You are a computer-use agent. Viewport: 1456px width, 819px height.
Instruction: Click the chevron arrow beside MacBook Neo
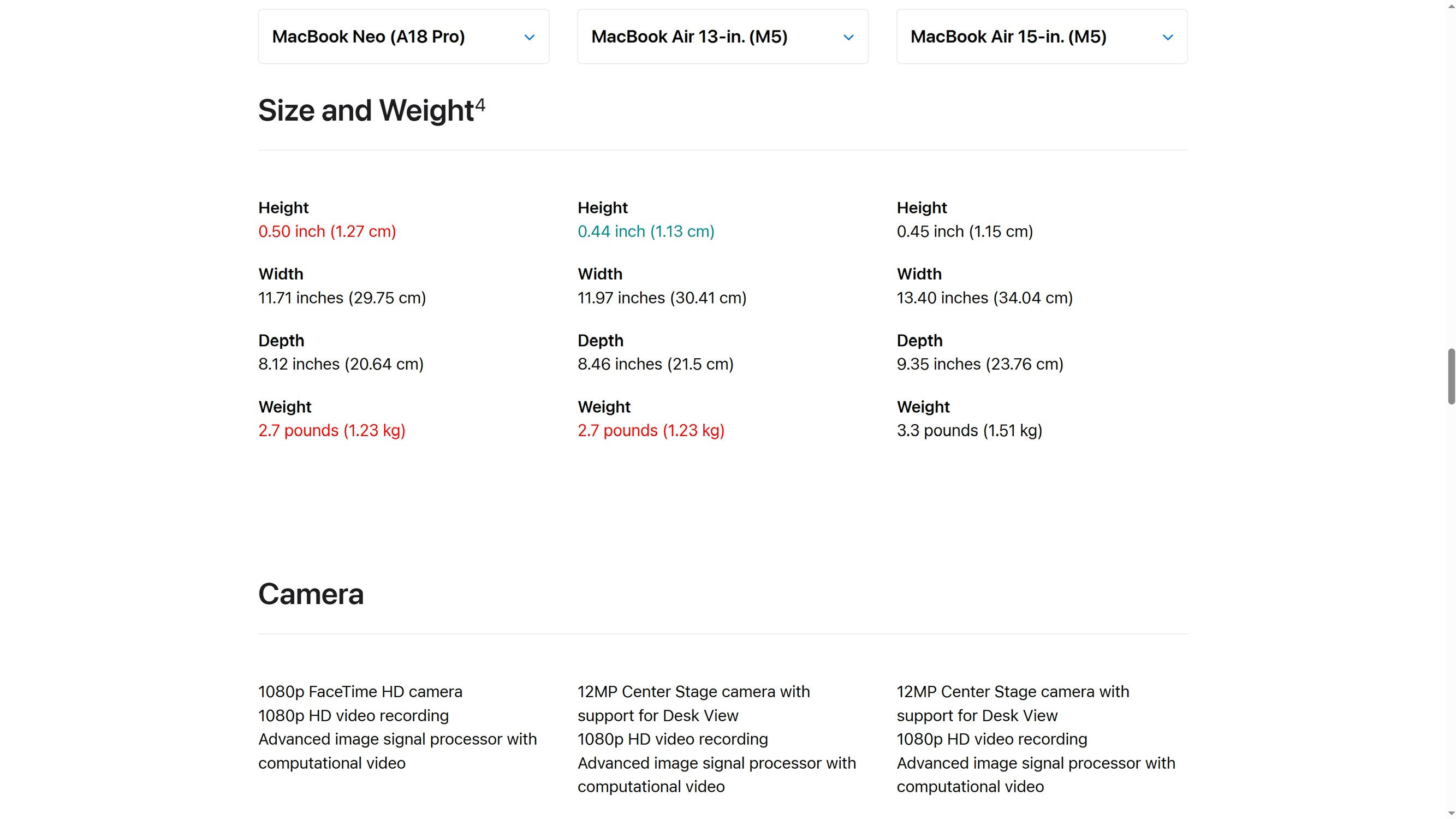[529, 37]
